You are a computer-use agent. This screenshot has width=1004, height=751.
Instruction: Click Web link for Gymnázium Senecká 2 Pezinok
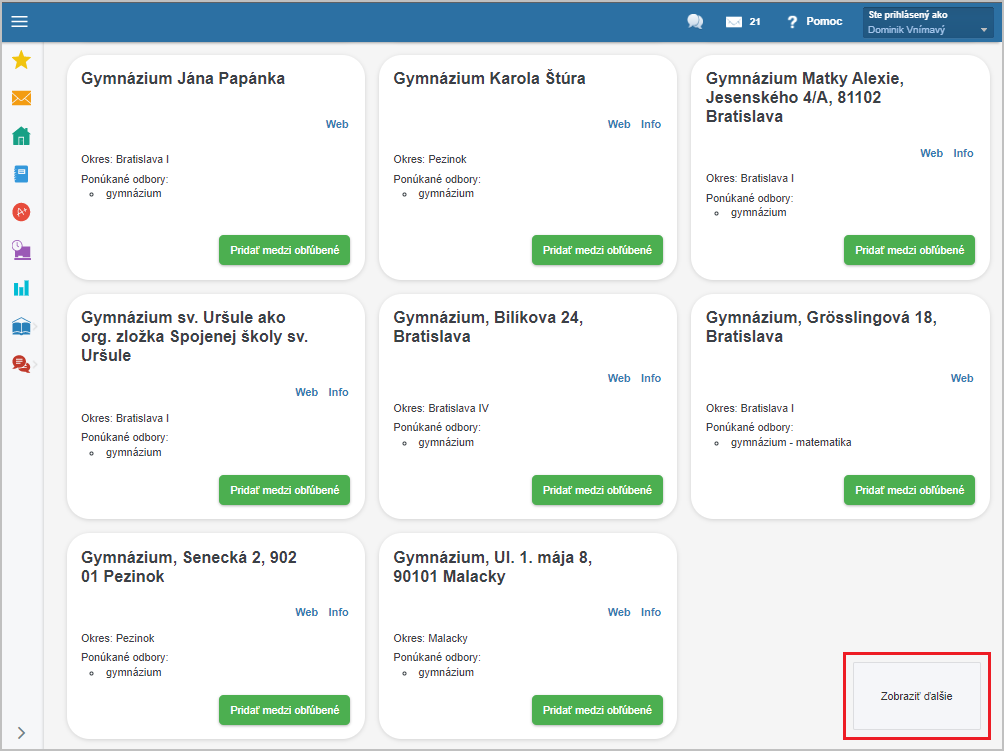(x=306, y=612)
